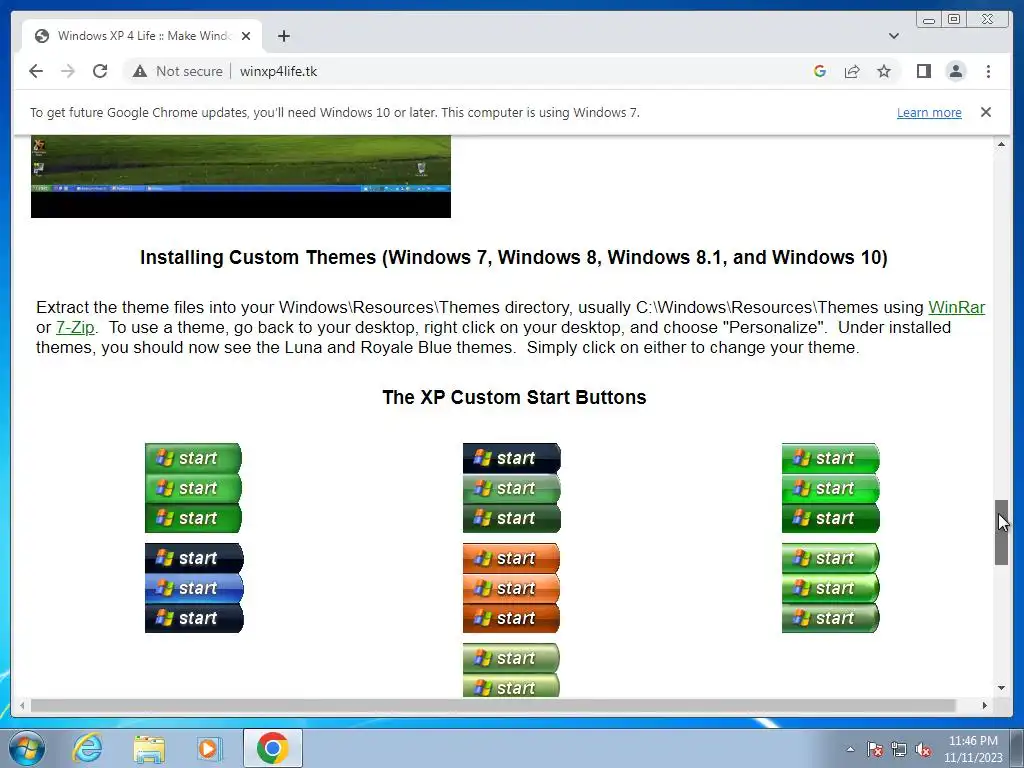Open the Windows Start menu orb
This screenshot has width=1024, height=768.
(27, 748)
